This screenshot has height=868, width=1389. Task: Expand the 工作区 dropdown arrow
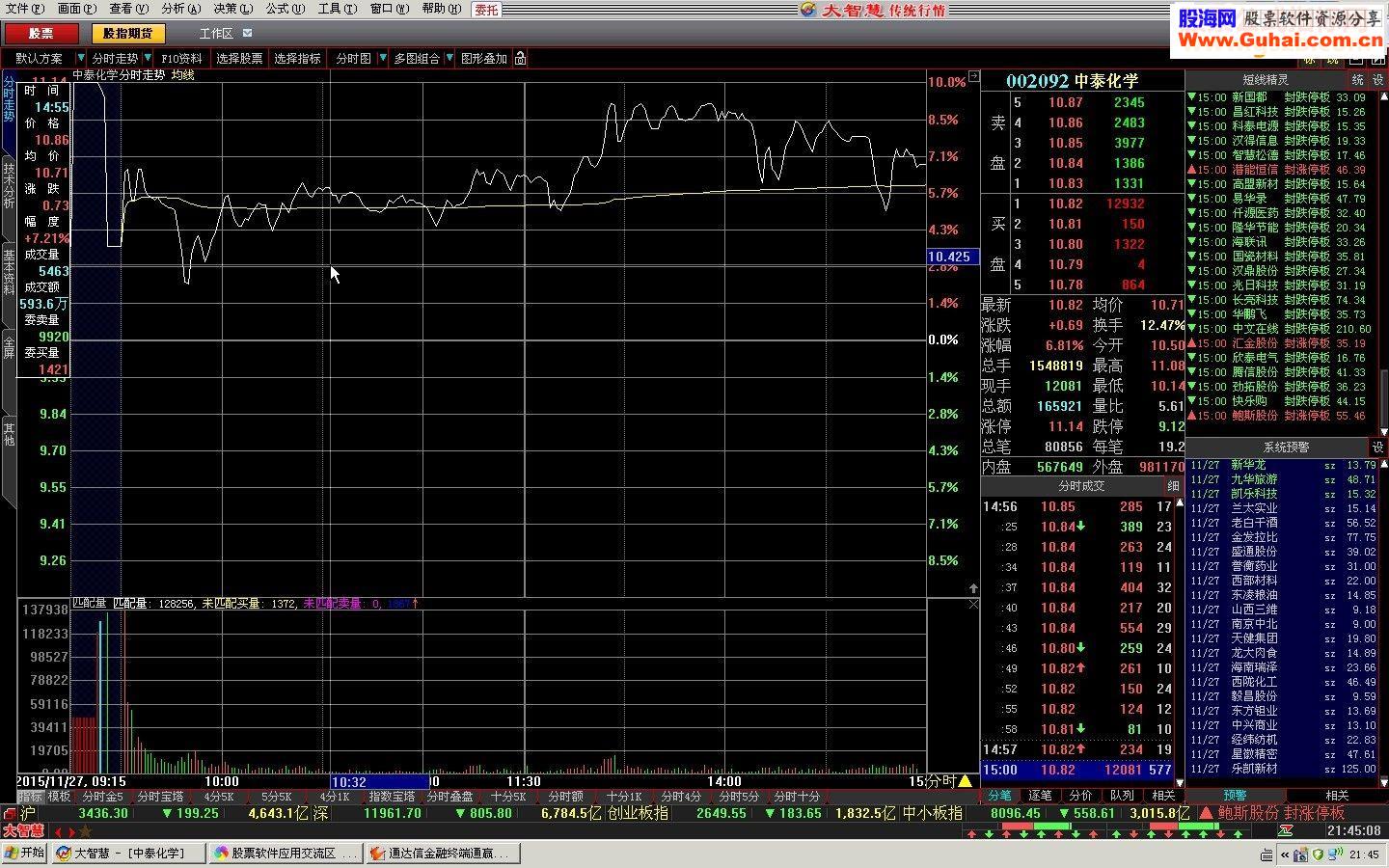(247, 33)
